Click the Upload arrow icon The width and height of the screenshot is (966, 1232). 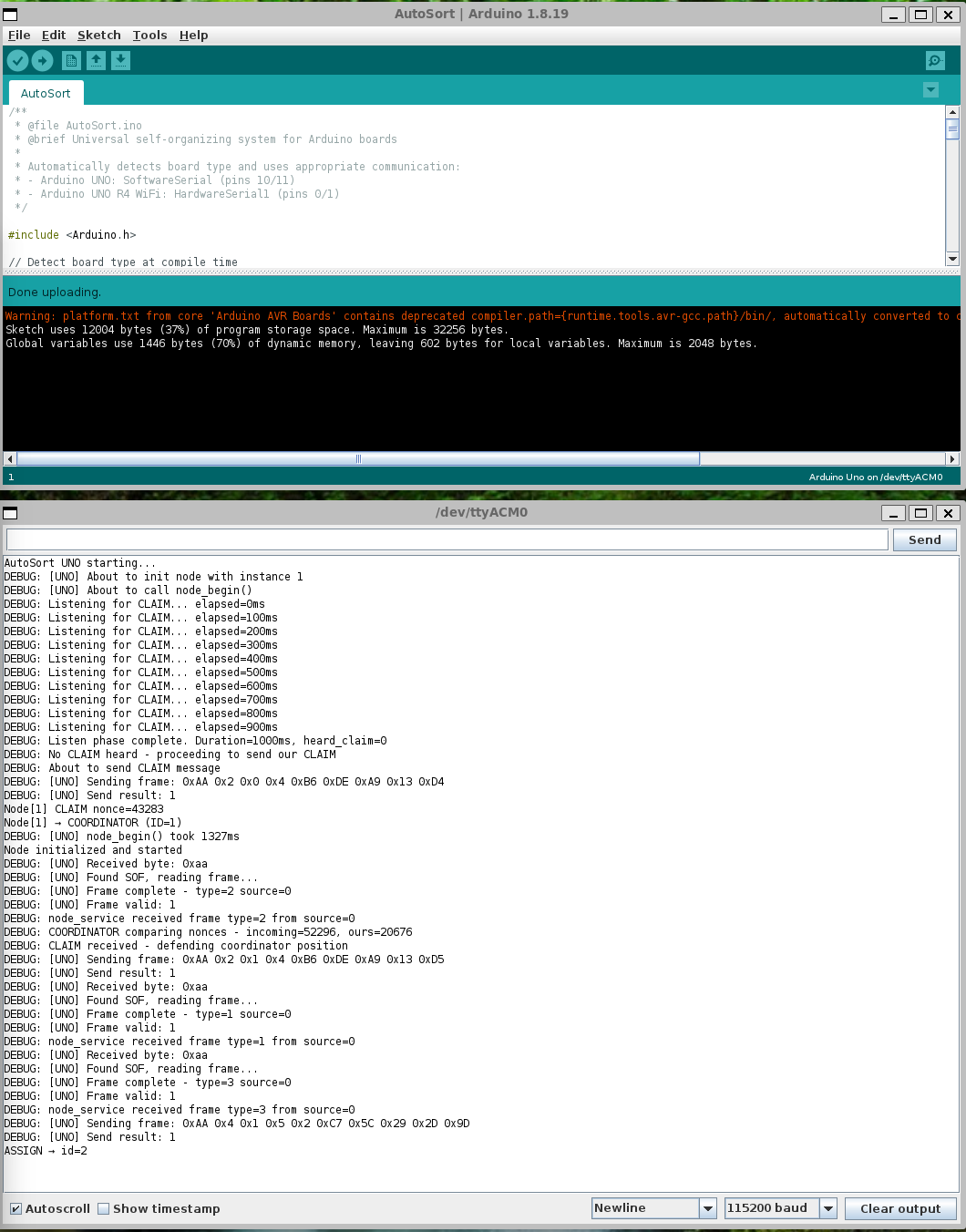click(x=43, y=60)
